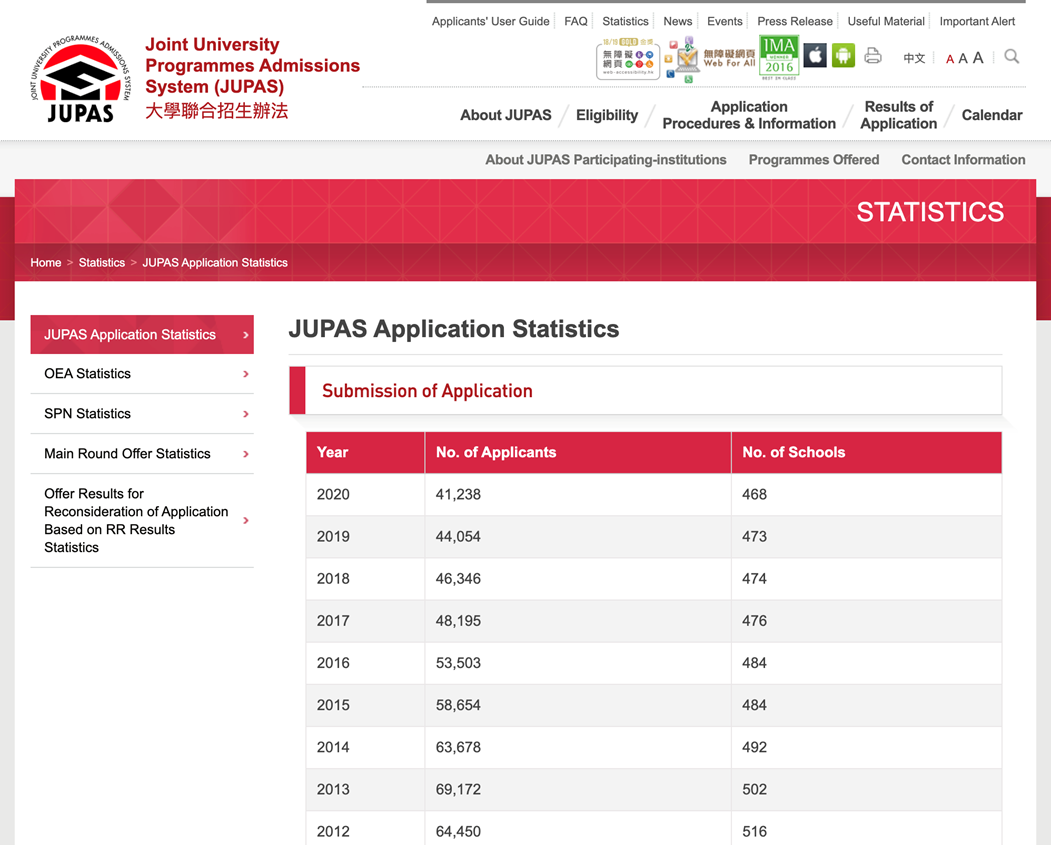Open the Apple iOS app link icon
This screenshot has width=1051, height=845.
click(815, 55)
